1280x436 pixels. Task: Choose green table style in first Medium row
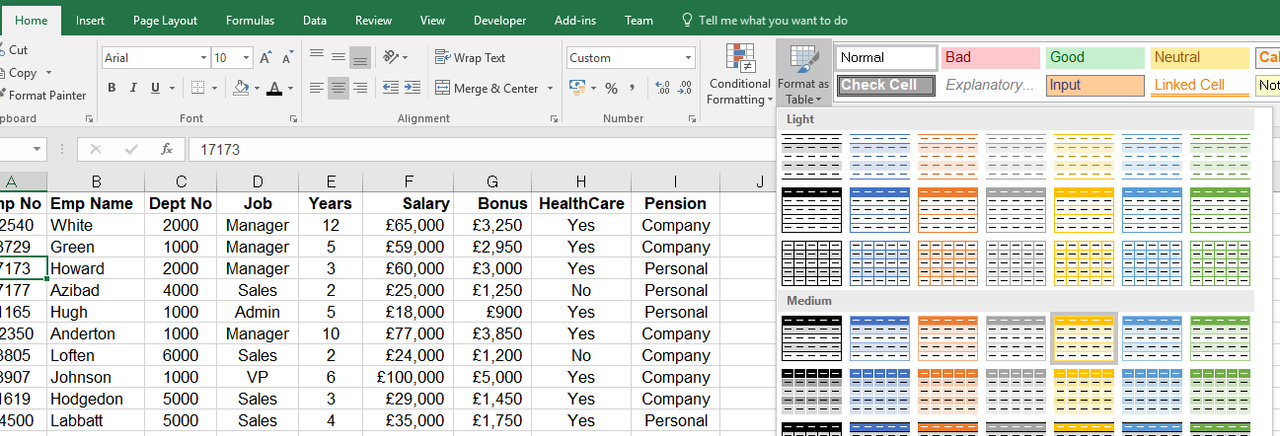1220,338
